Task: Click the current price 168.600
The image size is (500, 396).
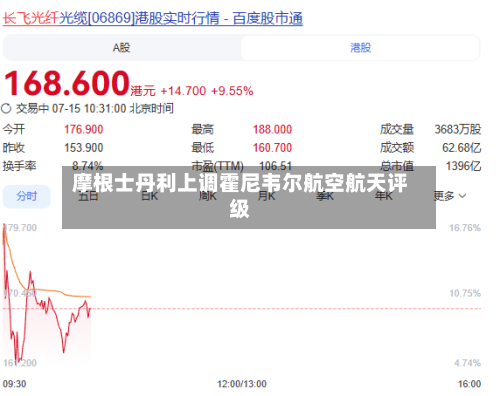Action: pos(67,83)
